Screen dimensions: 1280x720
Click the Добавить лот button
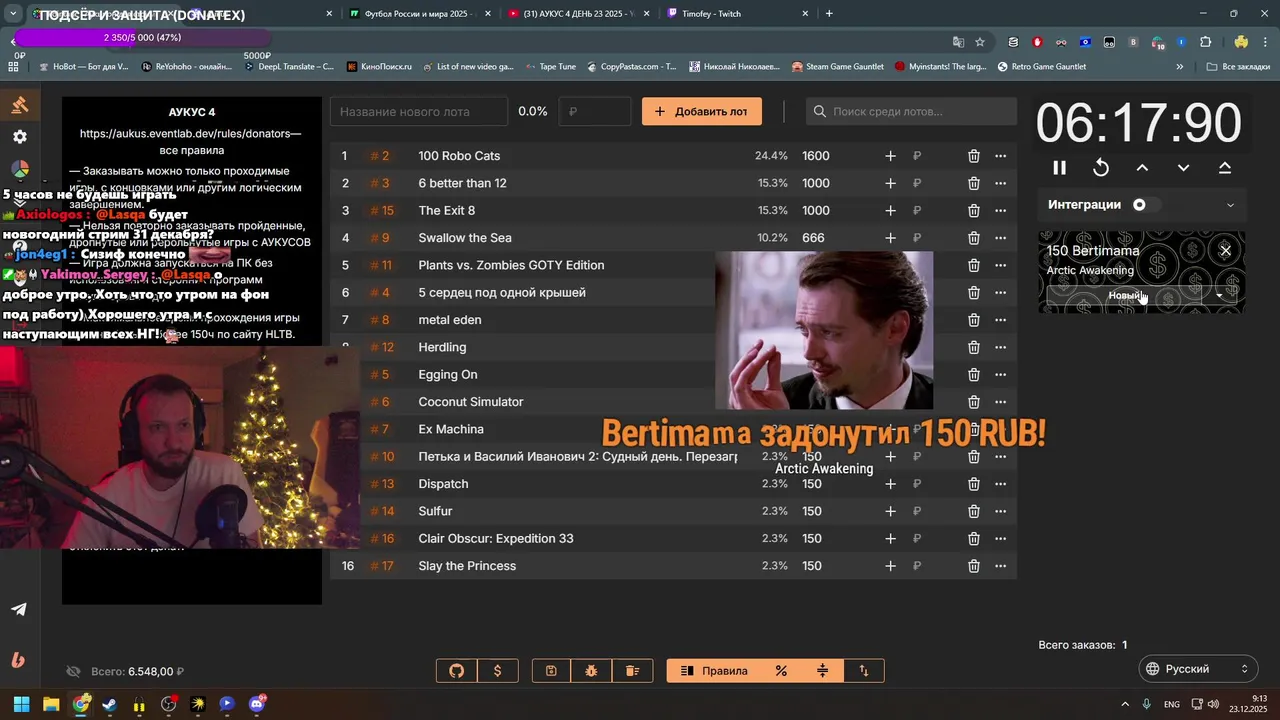click(702, 111)
